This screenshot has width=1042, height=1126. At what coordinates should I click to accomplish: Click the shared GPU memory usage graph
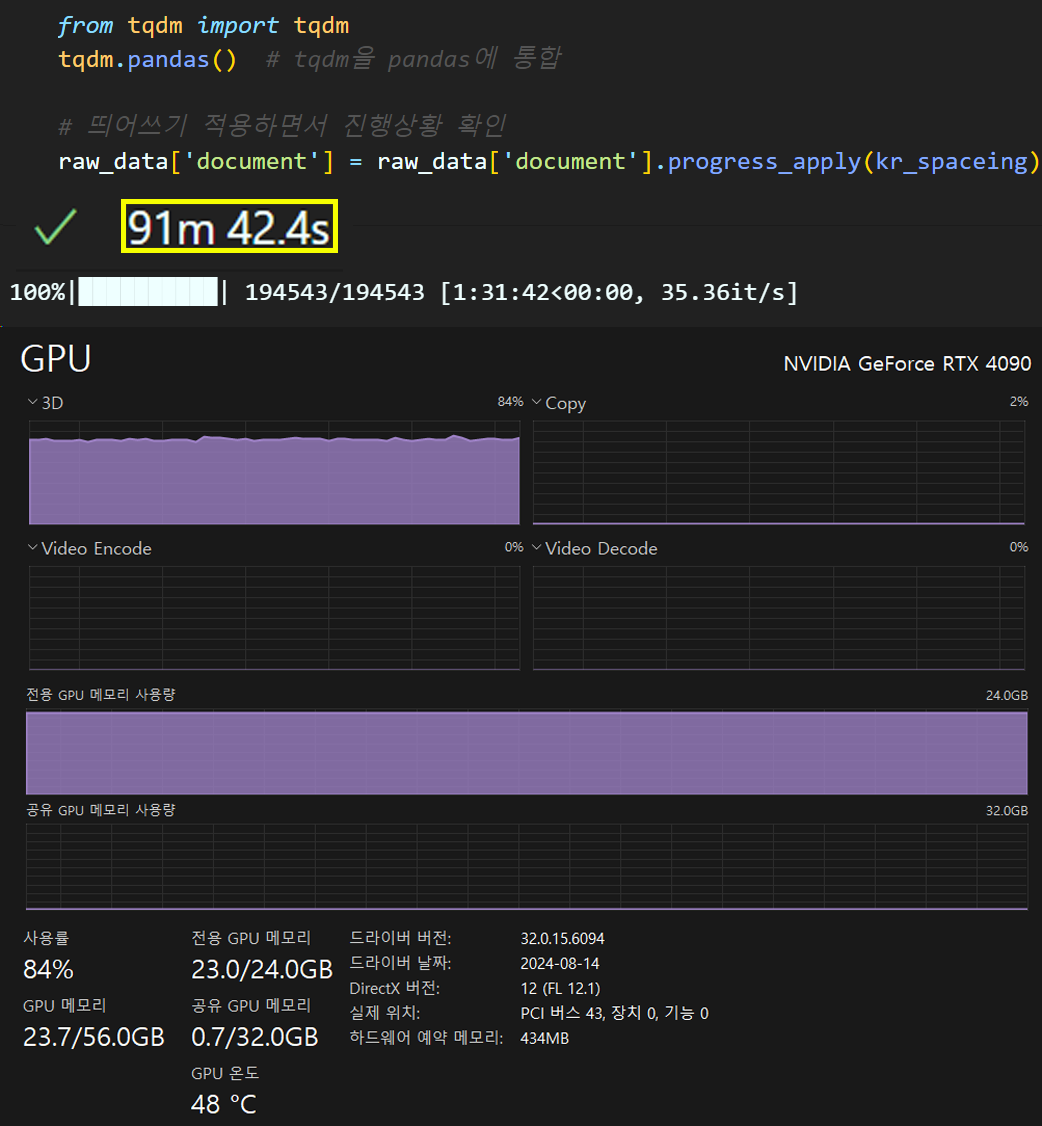(x=527, y=867)
